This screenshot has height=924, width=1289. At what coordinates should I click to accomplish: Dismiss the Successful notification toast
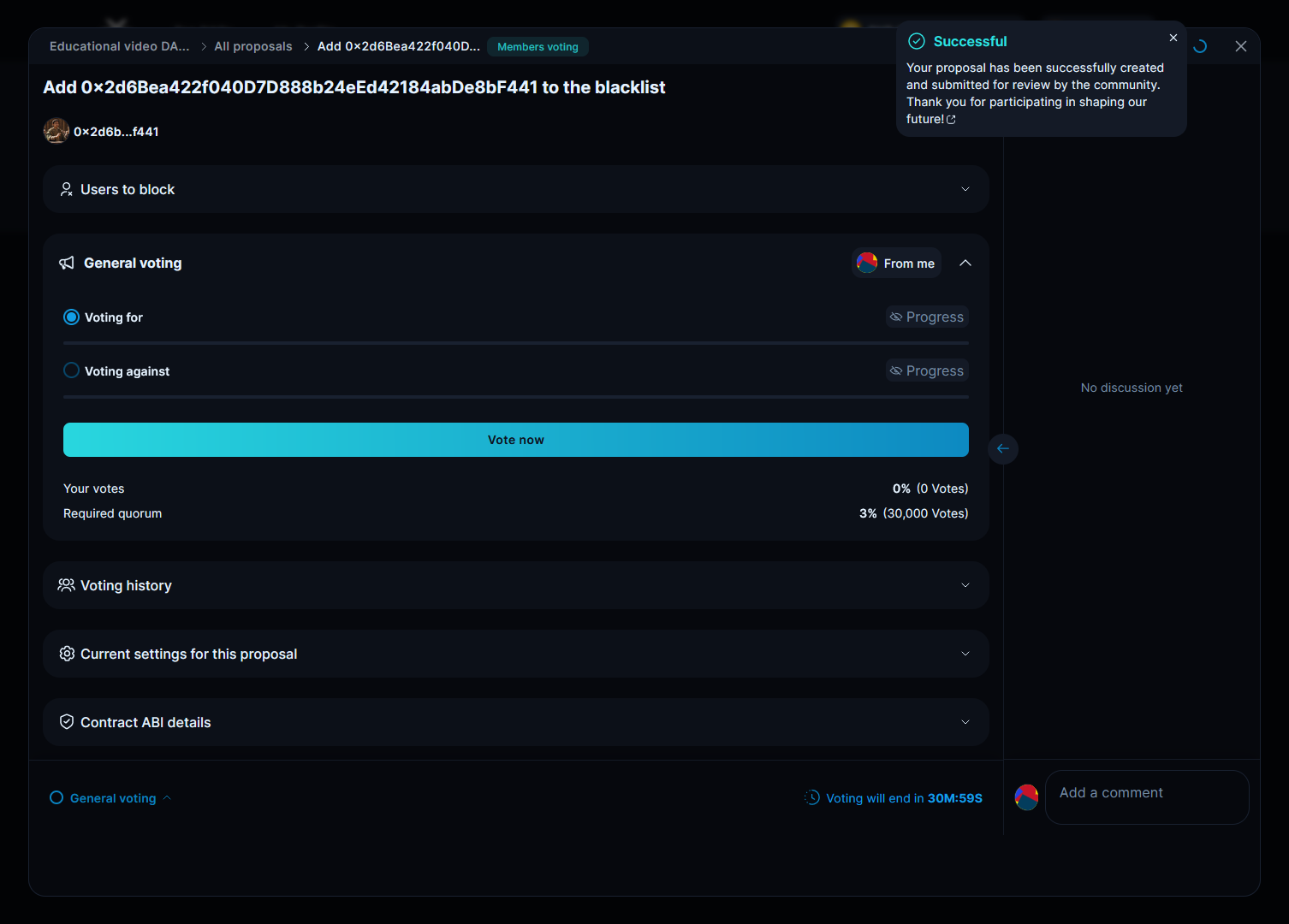pos(1173,38)
